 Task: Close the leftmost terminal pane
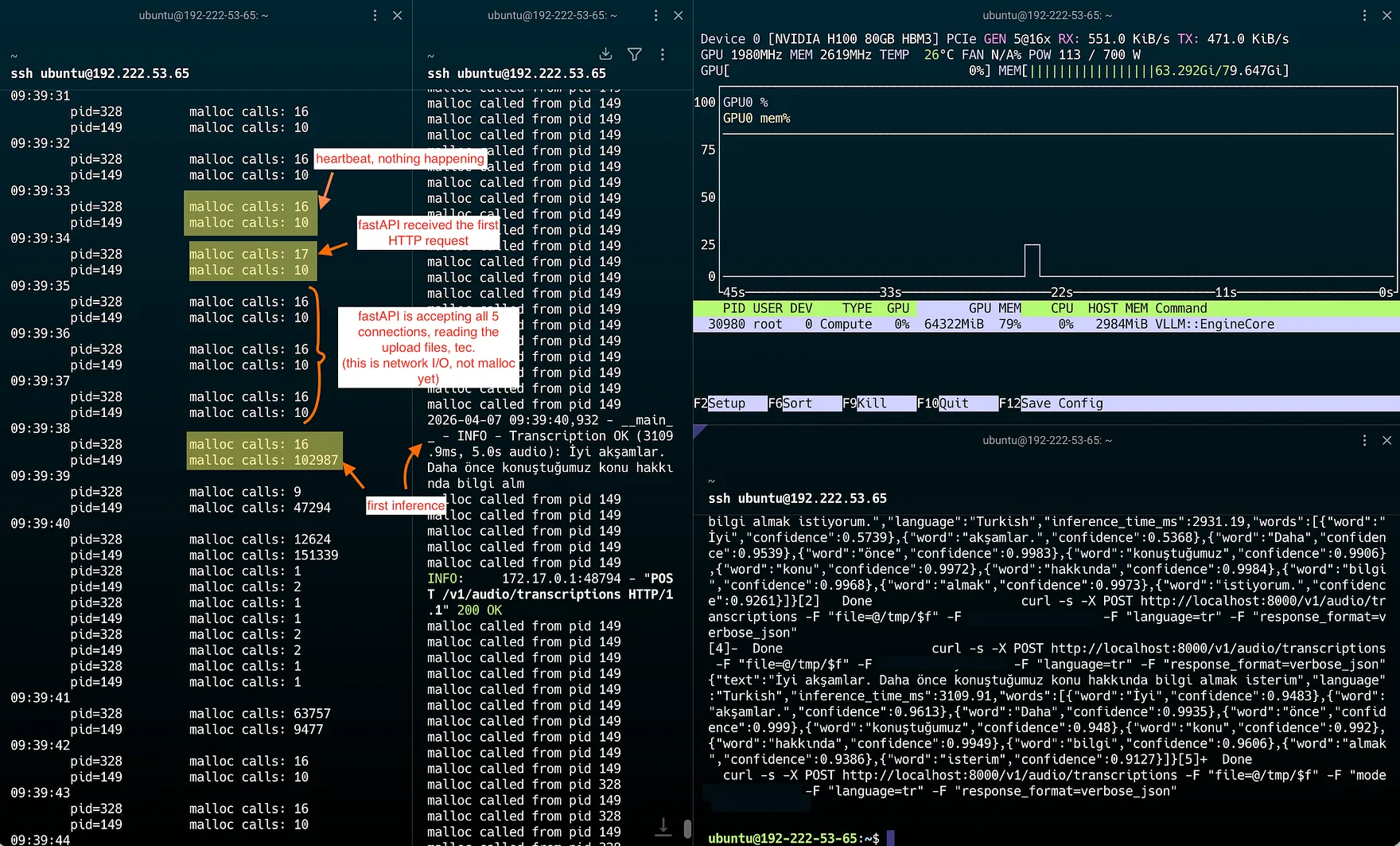point(397,15)
